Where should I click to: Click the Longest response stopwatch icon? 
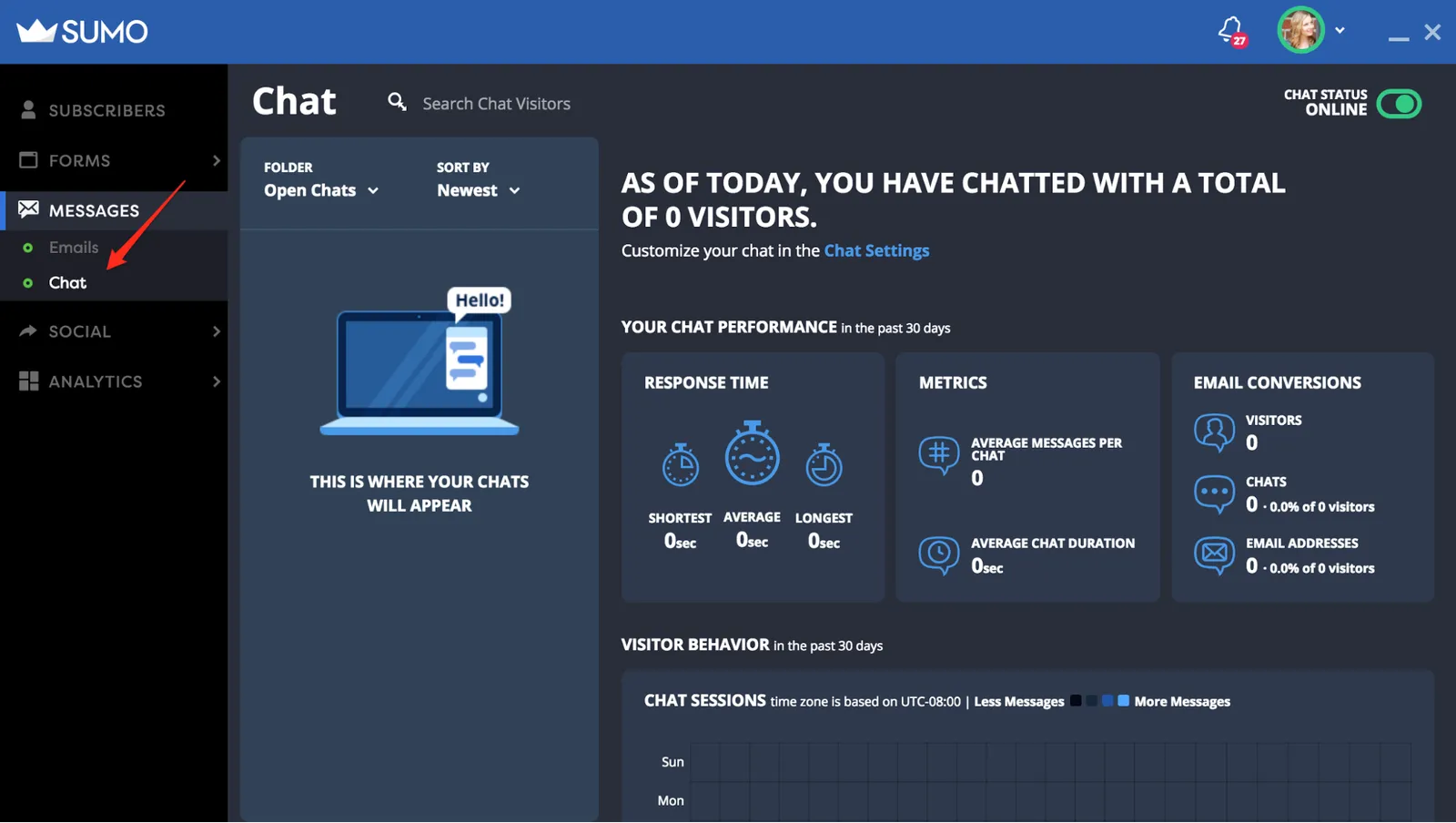(x=824, y=464)
